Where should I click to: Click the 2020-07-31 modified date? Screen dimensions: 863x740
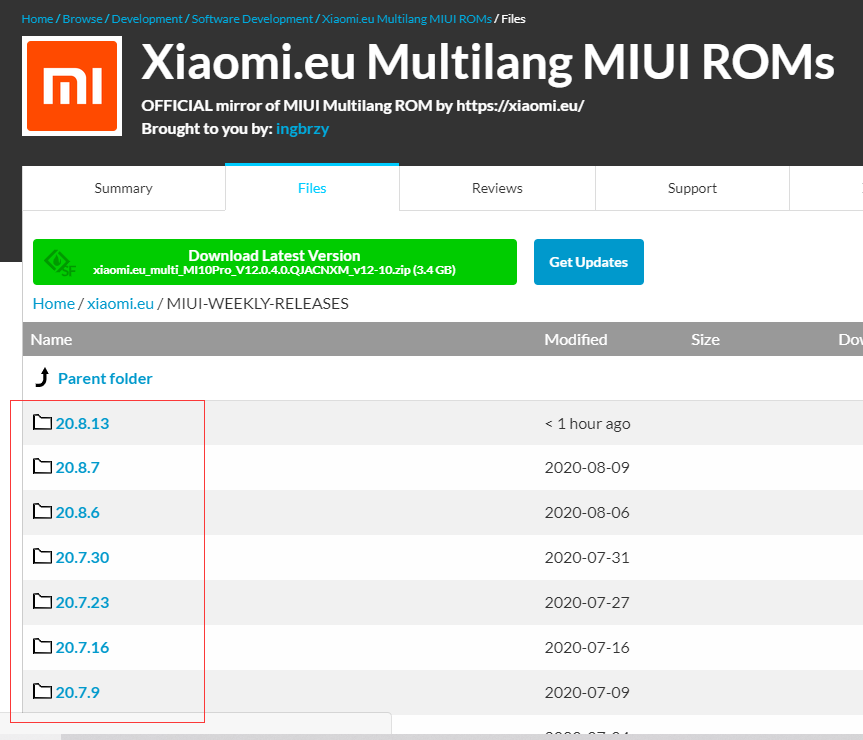pyautogui.click(x=587, y=557)
